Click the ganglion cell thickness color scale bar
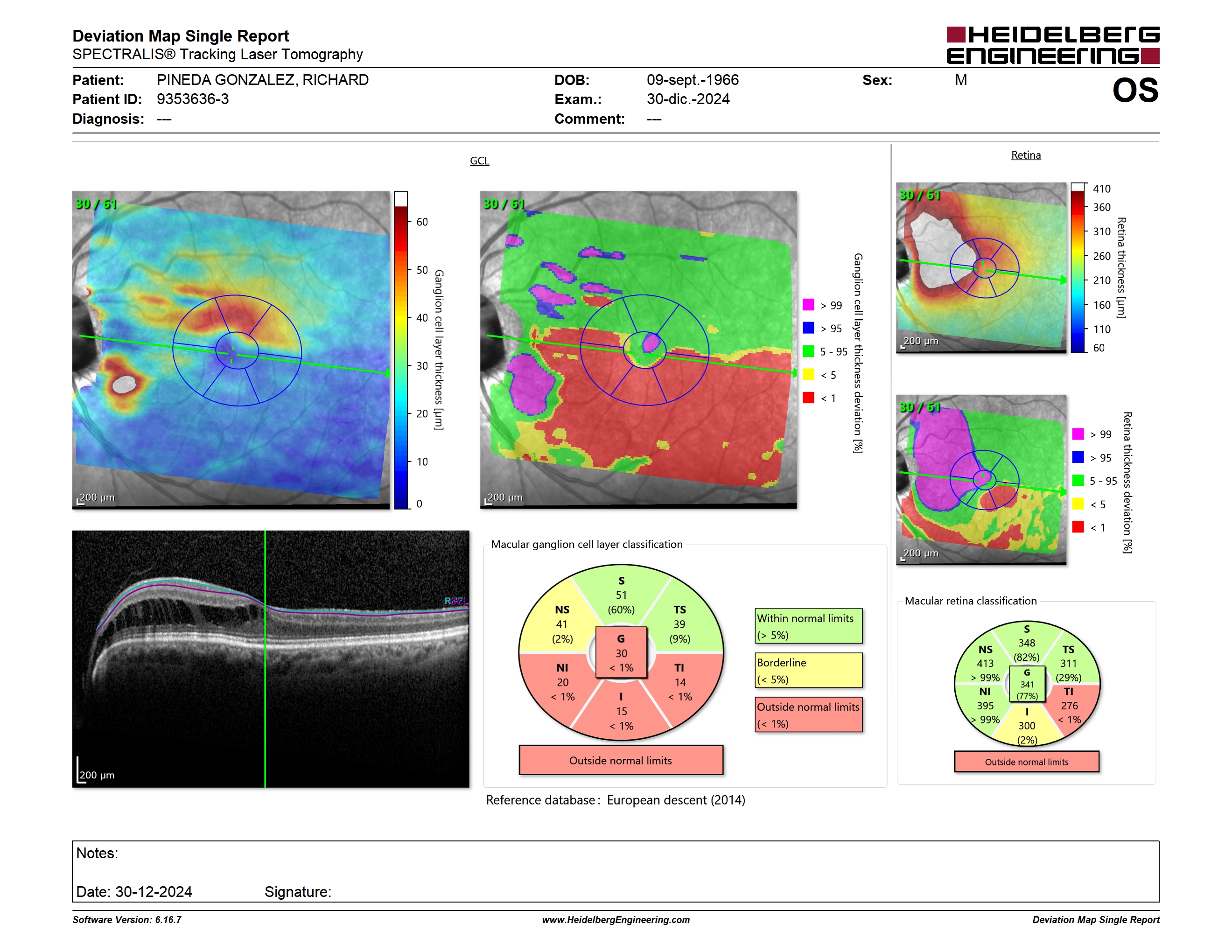Viewport: 1232px width, 952px height. 400,350
